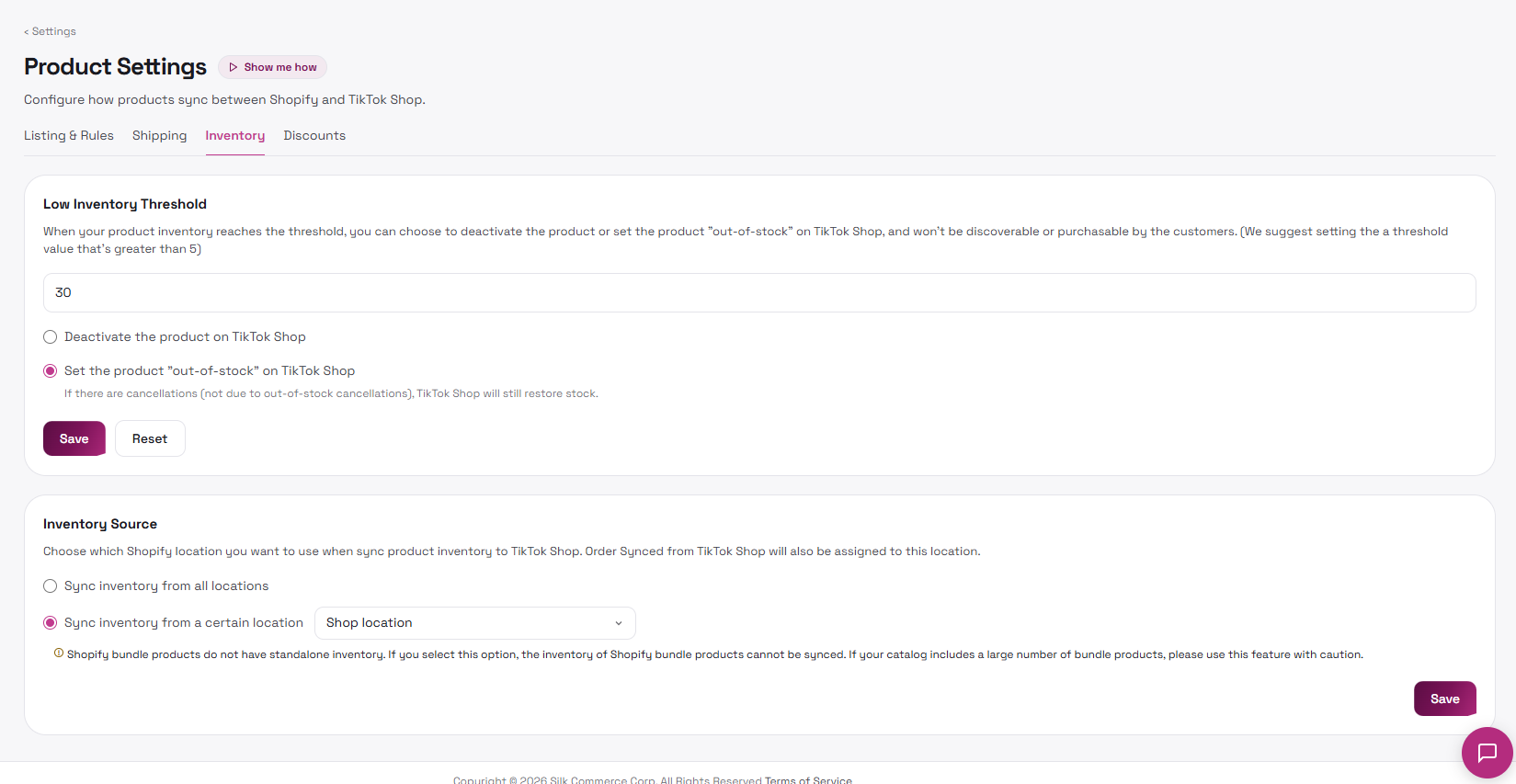Image resolution: width=1516 pixels, height=784 pixels.
Task: Click the Product Settings page title
Action: [116, 67]
